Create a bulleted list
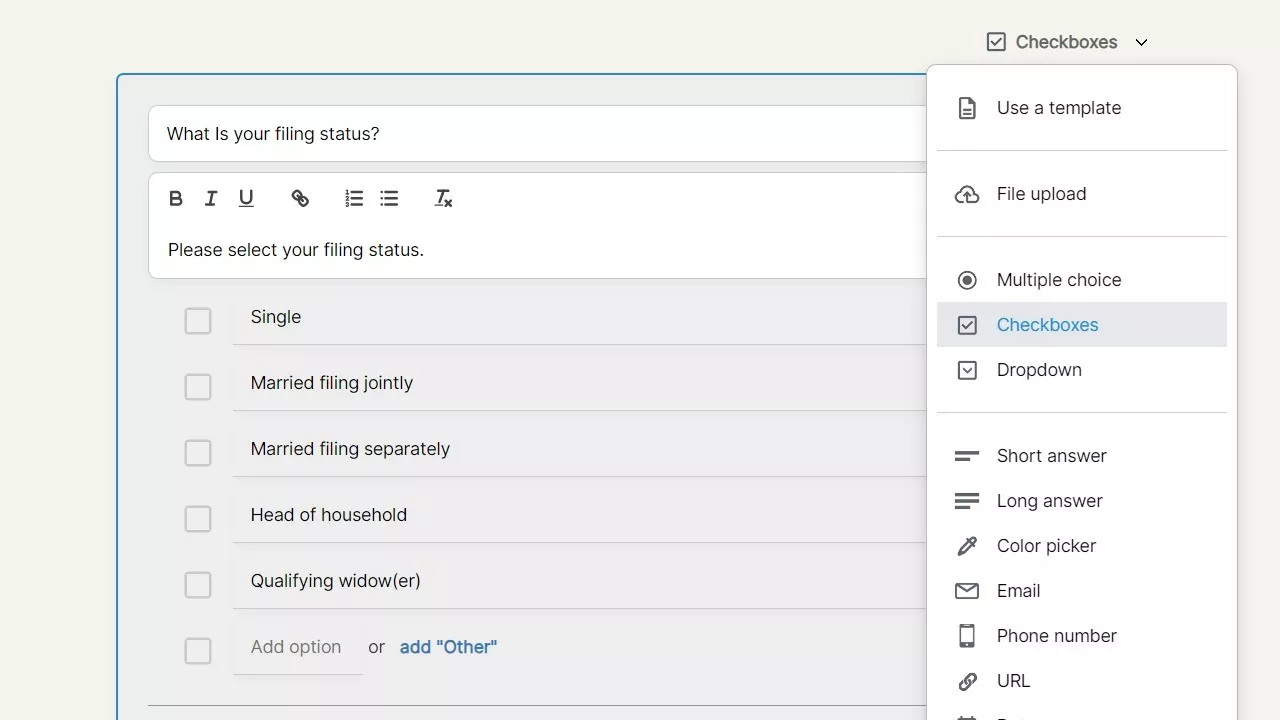 pyautogui.click(x=390, y=199)
